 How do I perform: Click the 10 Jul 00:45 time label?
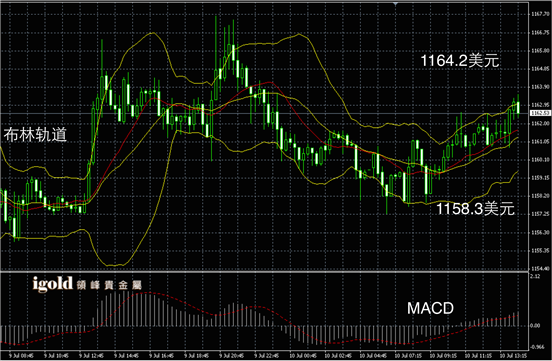tap(303, 356)
